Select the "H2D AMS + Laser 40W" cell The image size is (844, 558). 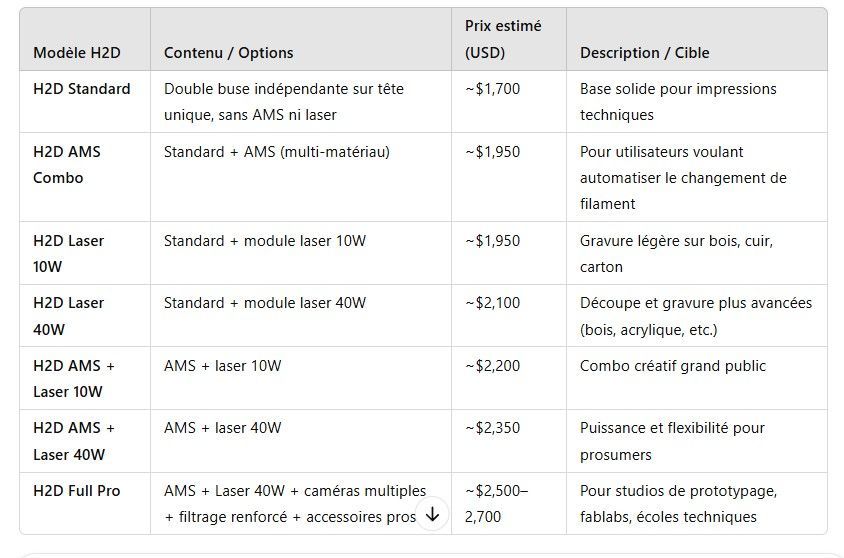click(74, 441)
